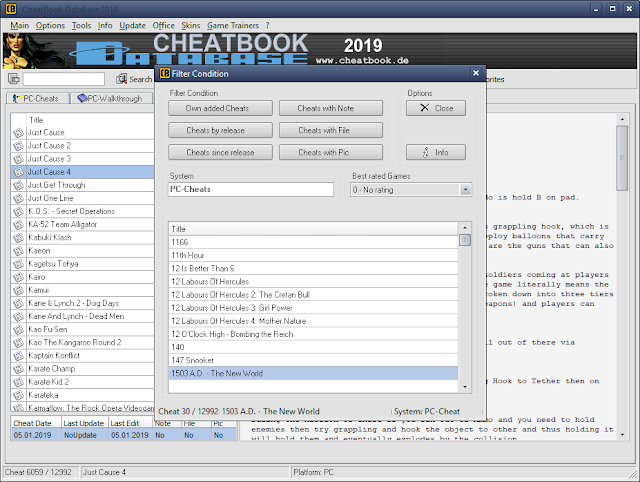Select '12 O'Clock High - Bombing the Reich'

pos(313,334)
